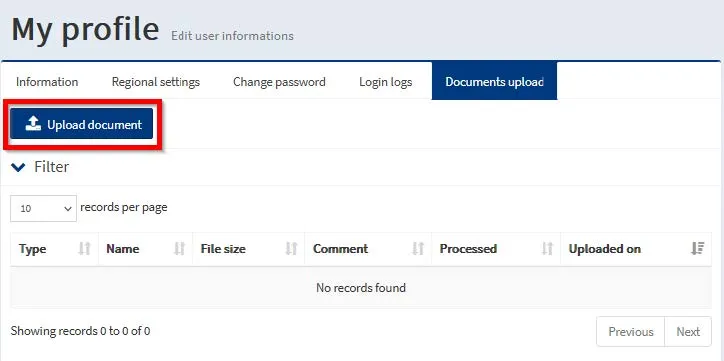Open the Regional settings tab
The width and height of the screenshot is (724, 361).
tap(156, 82)
